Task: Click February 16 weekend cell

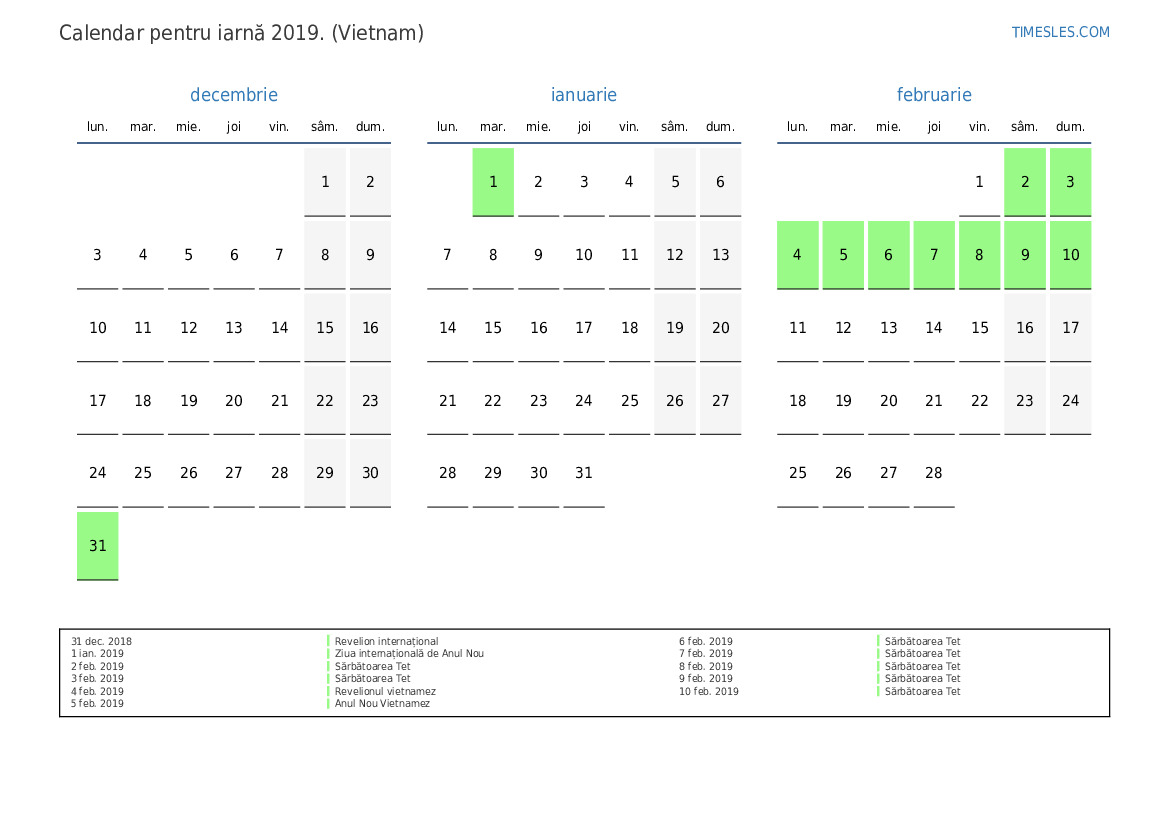Action: (x=1025, y=328)
